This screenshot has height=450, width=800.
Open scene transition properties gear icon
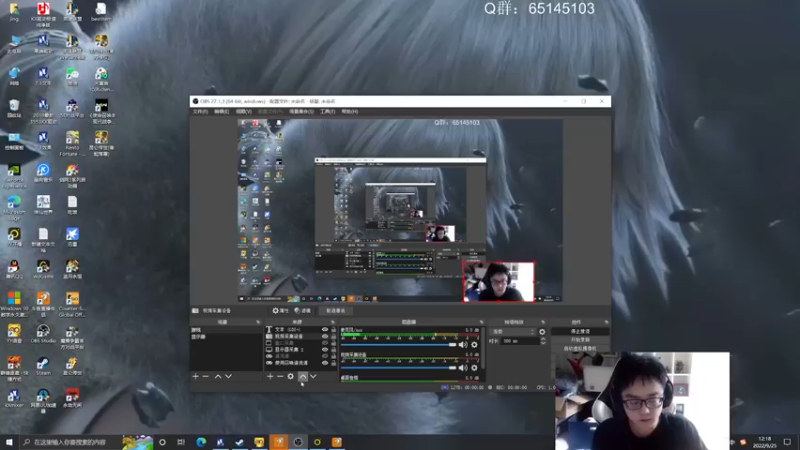[x=542, y=332]
